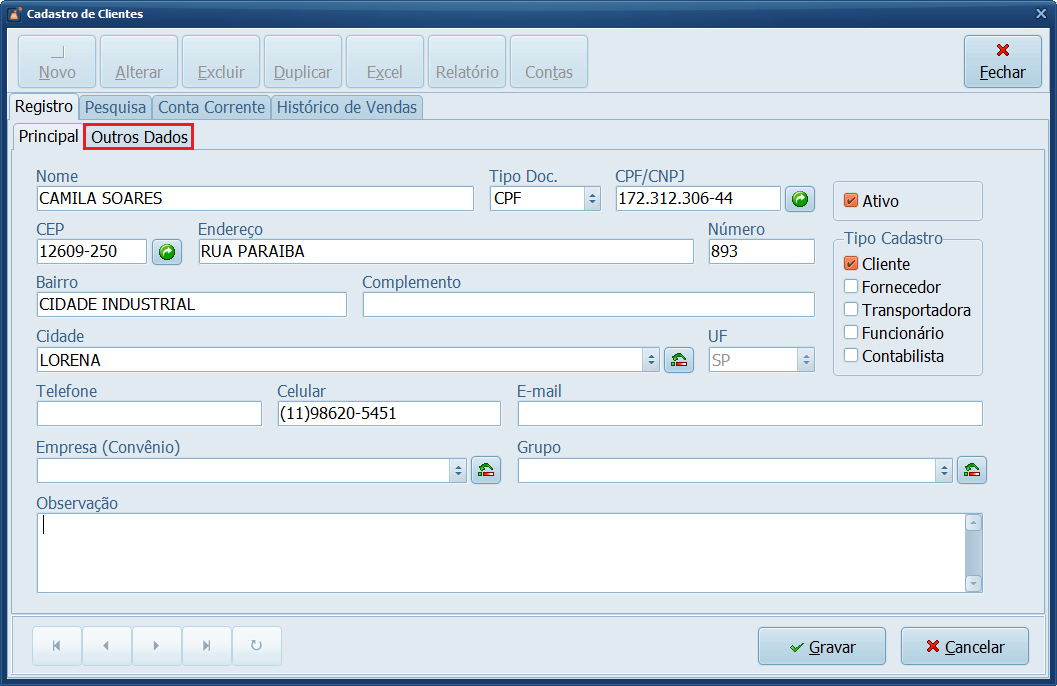Switch to the Outros Dados tab

tap(139, 138)
